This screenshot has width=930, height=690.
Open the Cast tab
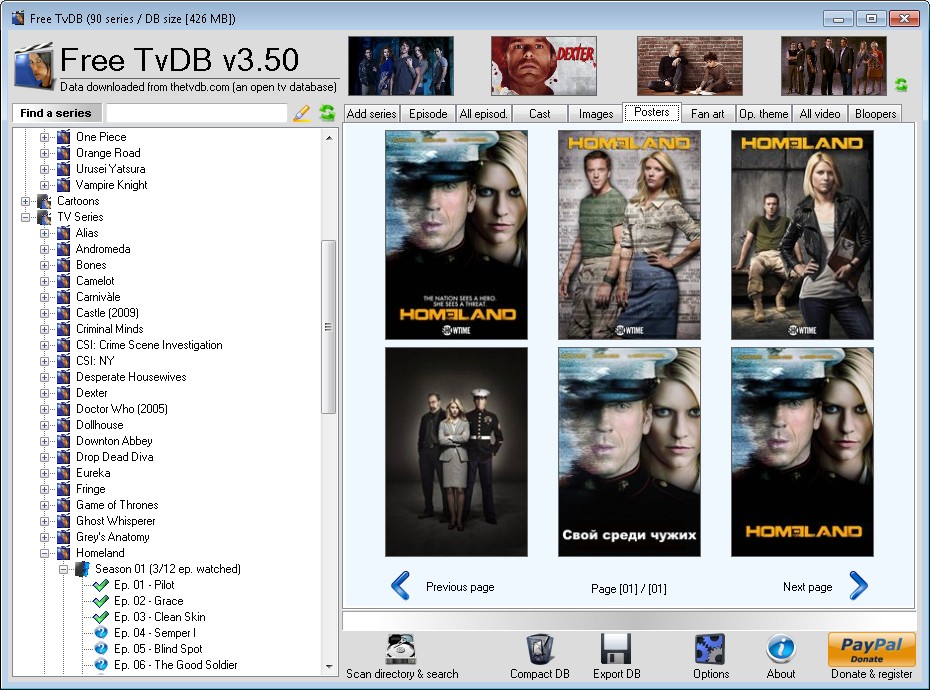point(539,113)
